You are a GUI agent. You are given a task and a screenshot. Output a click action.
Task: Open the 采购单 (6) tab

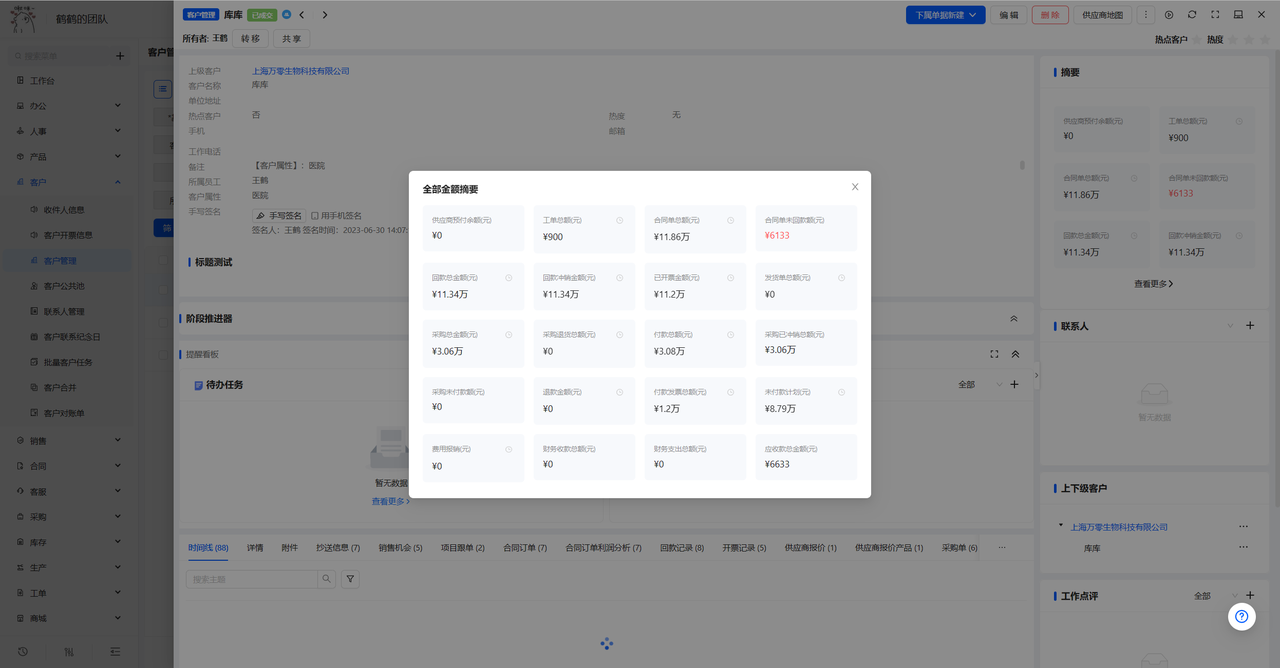point(960,548)
